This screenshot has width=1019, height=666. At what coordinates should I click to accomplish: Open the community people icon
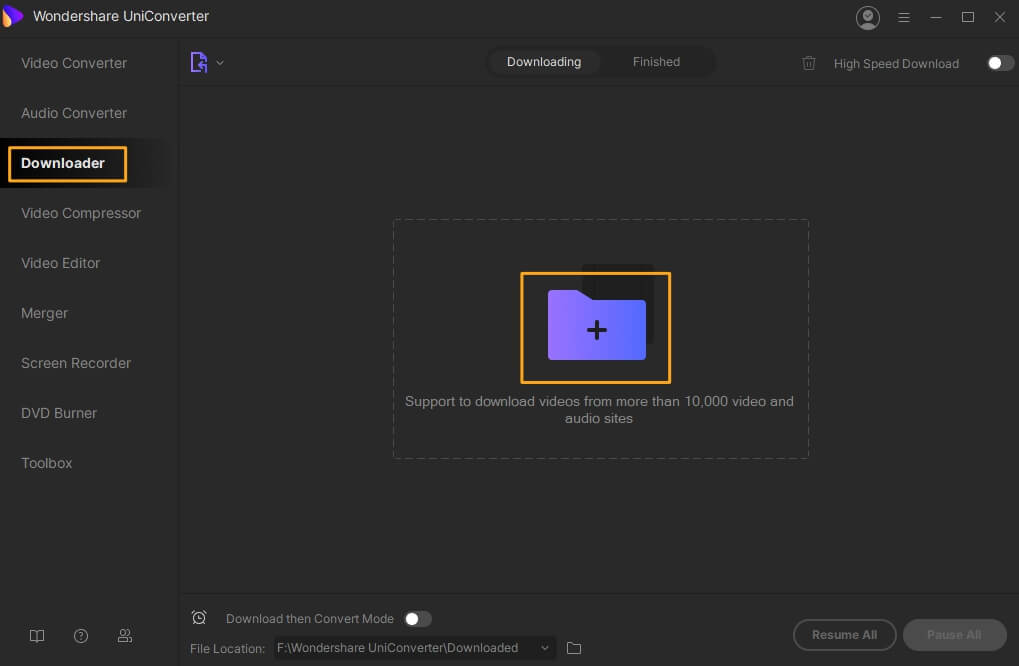pos(125,636)
